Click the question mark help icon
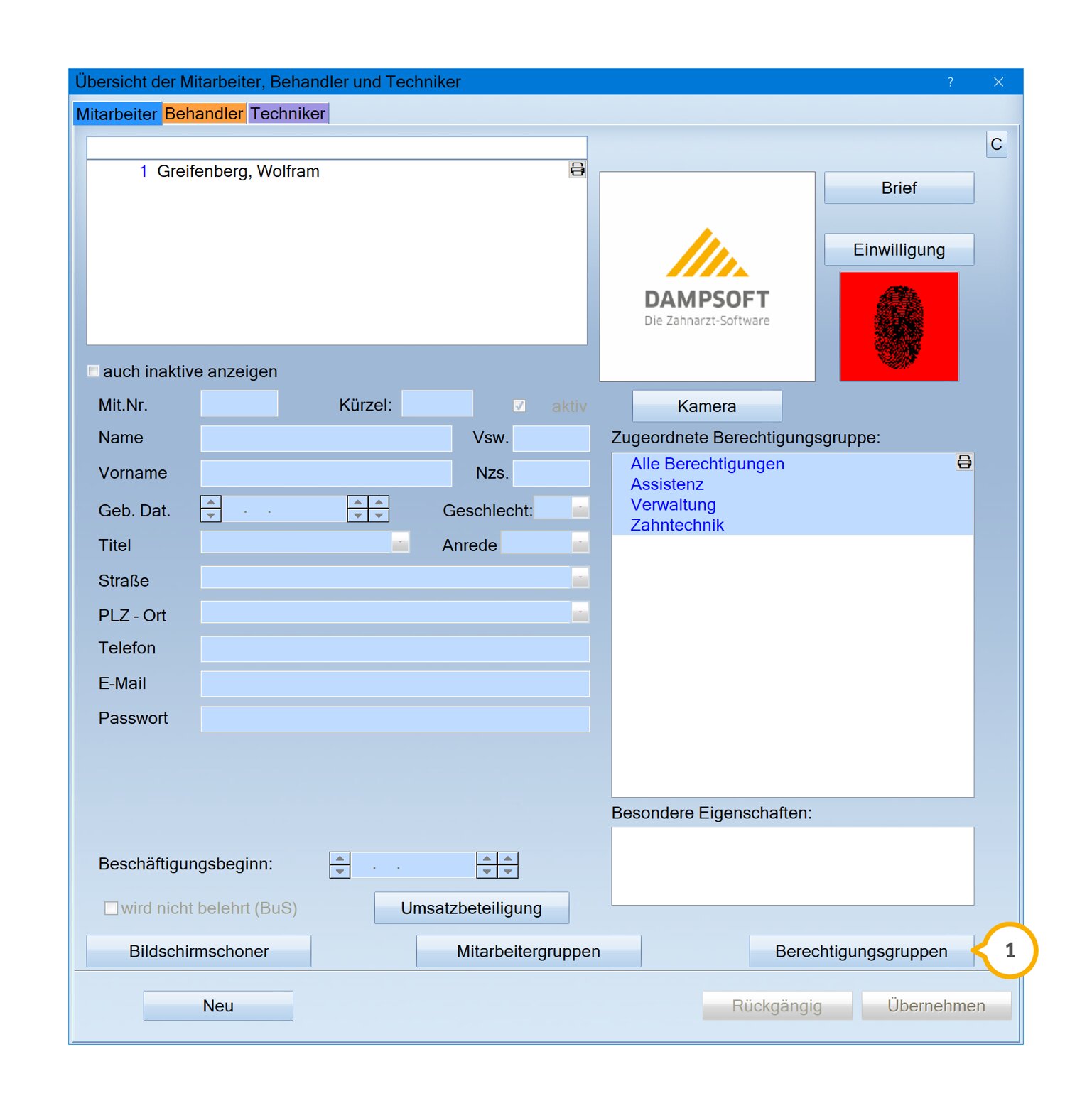The width and height of the screenshot is (1092, 1113). [x=951, y=82]
